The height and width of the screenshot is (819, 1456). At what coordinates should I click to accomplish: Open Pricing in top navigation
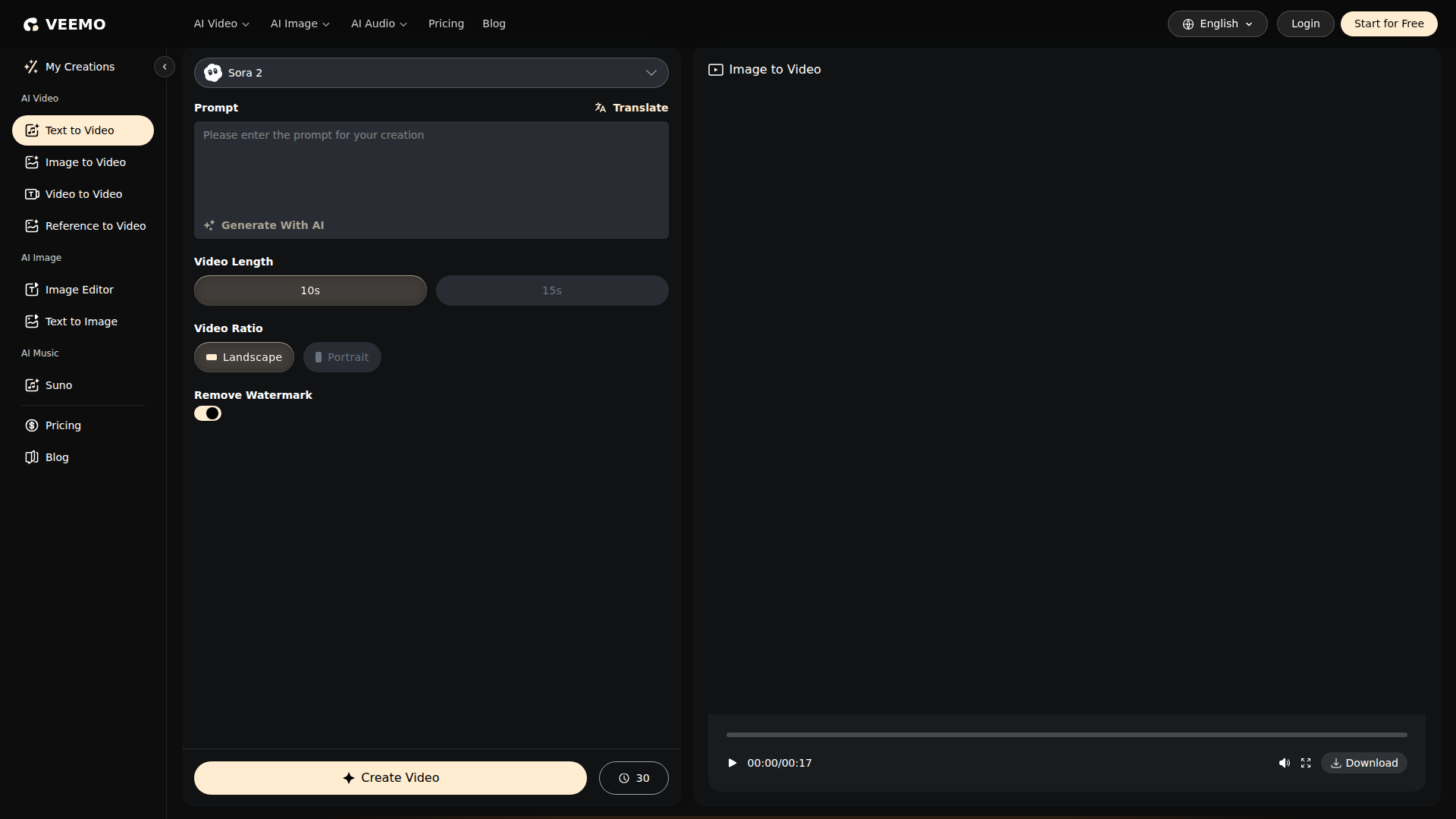coord(446,24)
